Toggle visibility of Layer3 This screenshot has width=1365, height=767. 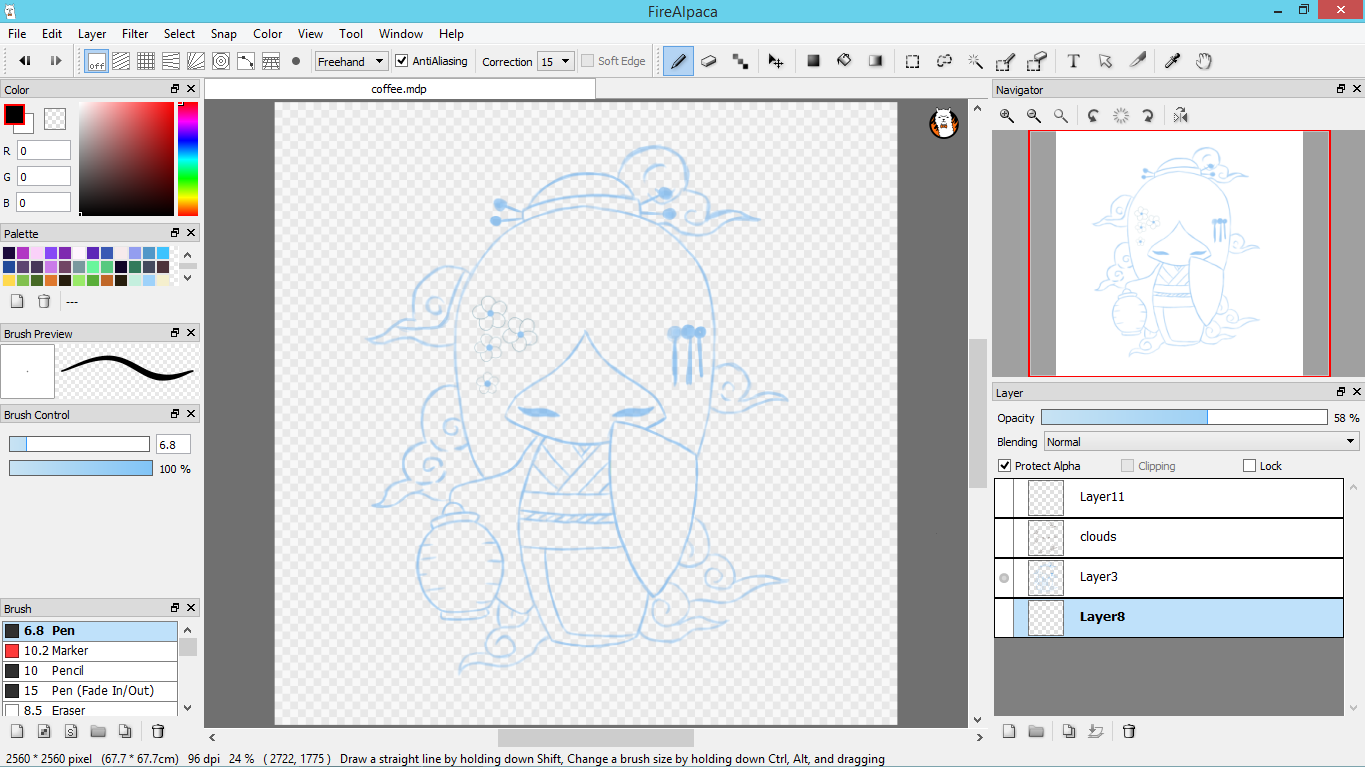click(1004, 577)
